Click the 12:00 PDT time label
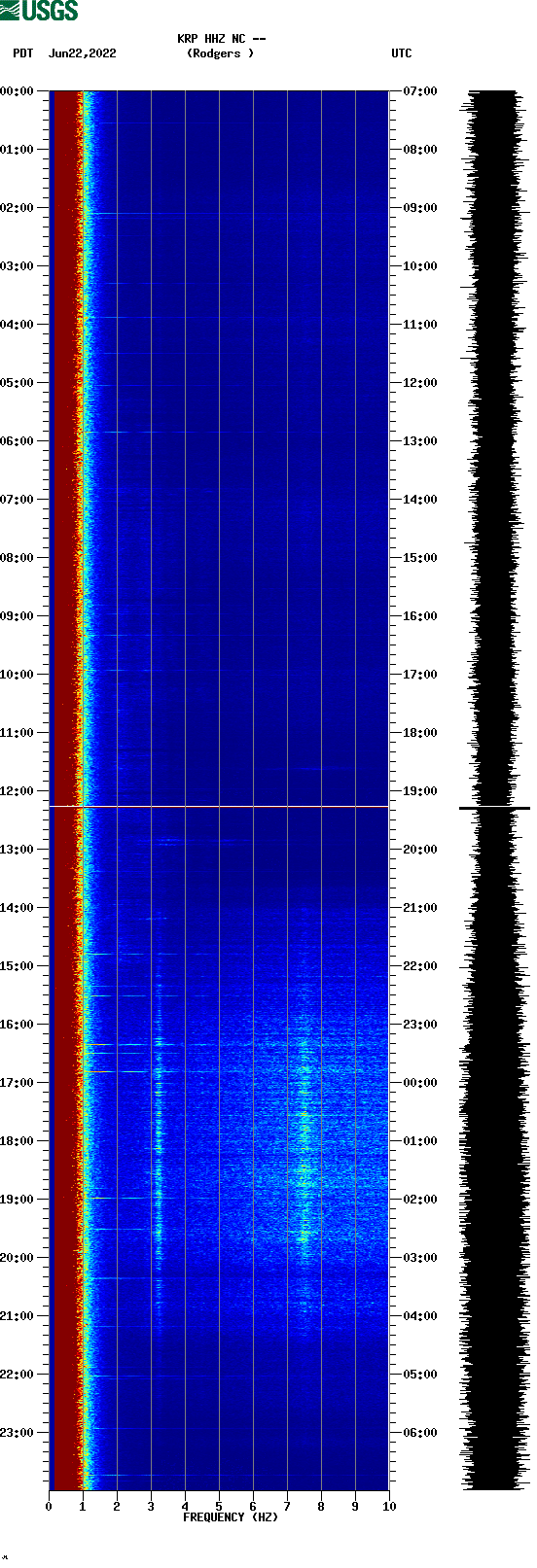 [18, 791]
